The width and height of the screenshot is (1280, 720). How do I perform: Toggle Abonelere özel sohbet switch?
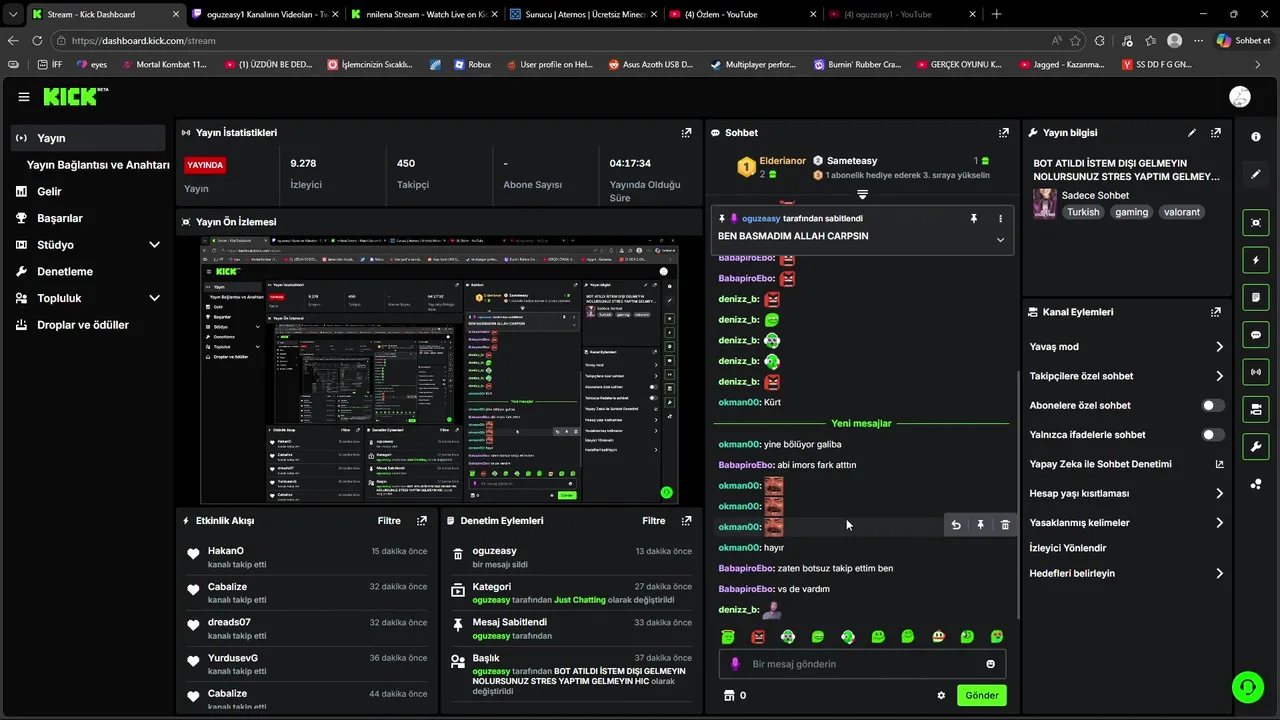click(1212, 405)
